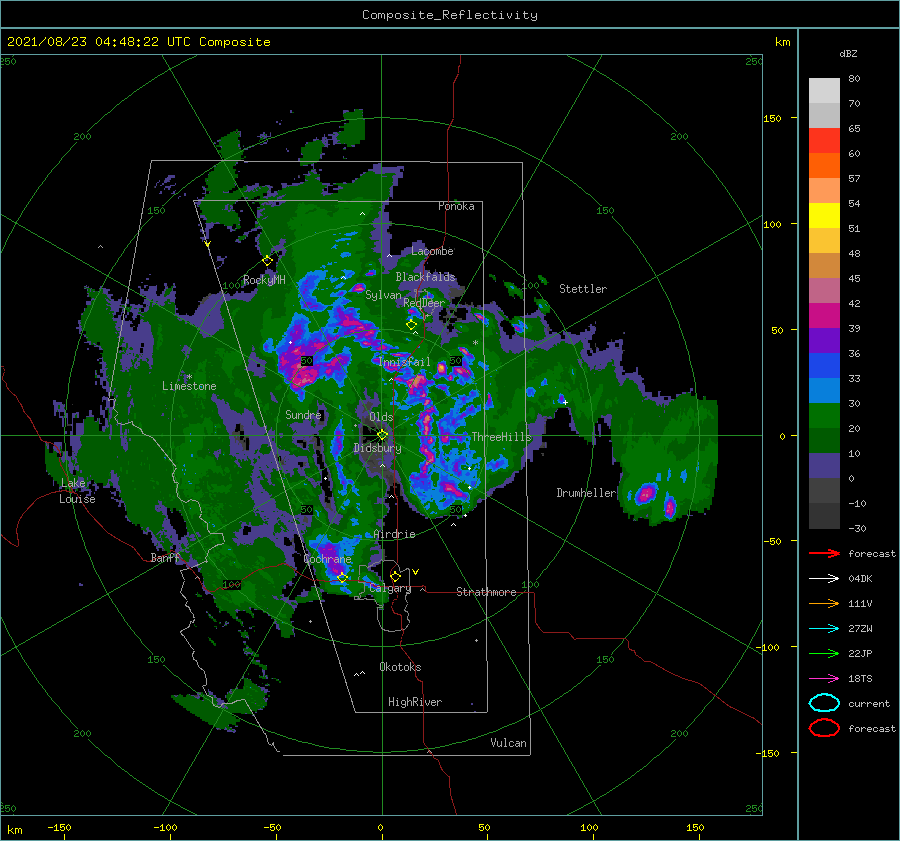Screen dimensions: 900x841
Task: Click the red forecast arrow in legend
Action: [x=824, y=553]
